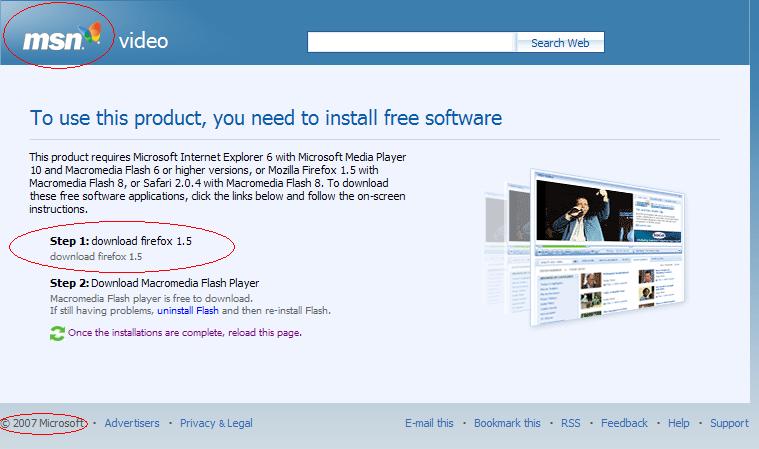759x449 pixels.
Task: Click the Step 1 download firefox 1.5 heading
Action: [x=121, y=241]
